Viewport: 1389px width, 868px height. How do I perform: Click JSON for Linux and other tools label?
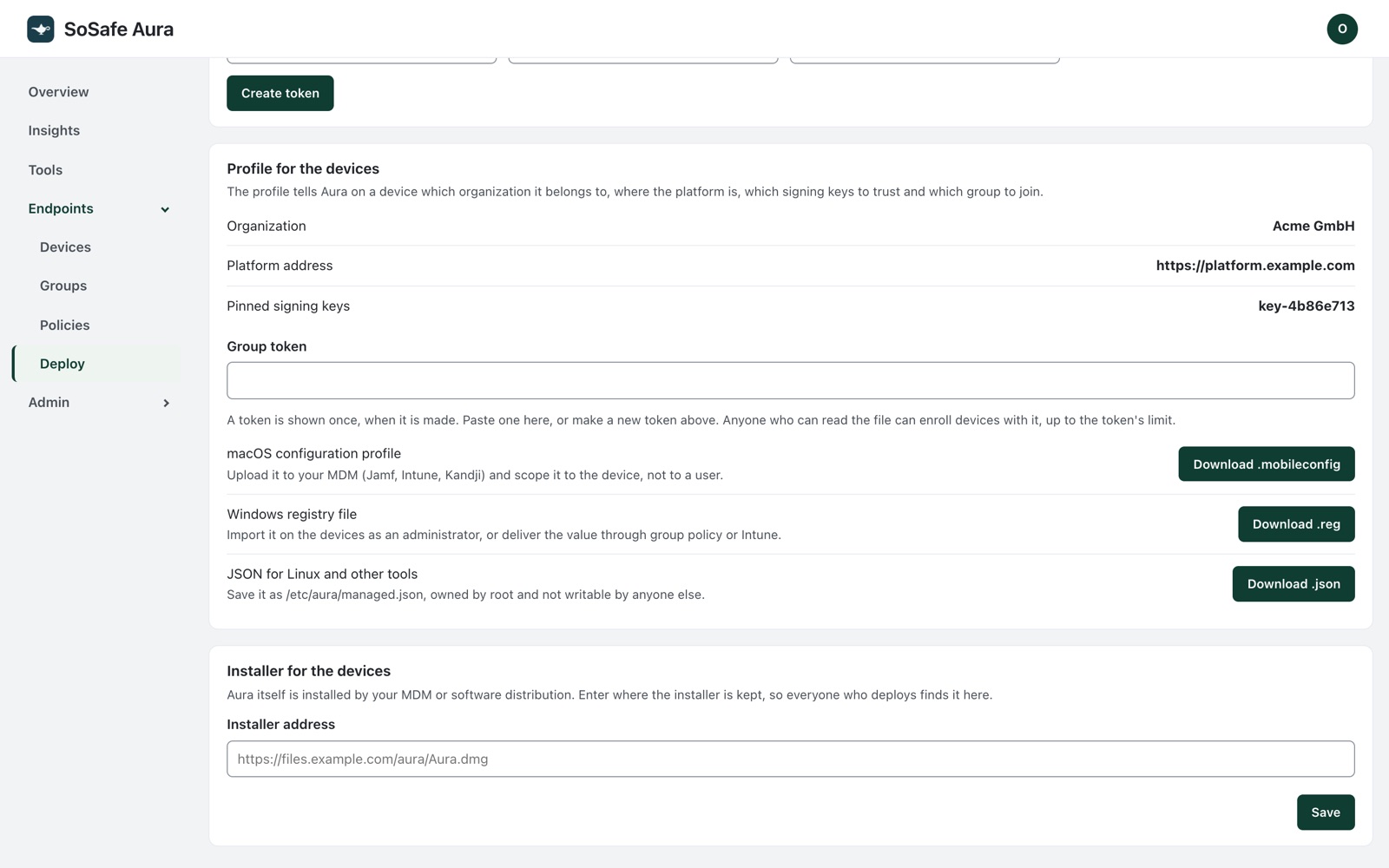pyautogui.click(x=322, y=574)
